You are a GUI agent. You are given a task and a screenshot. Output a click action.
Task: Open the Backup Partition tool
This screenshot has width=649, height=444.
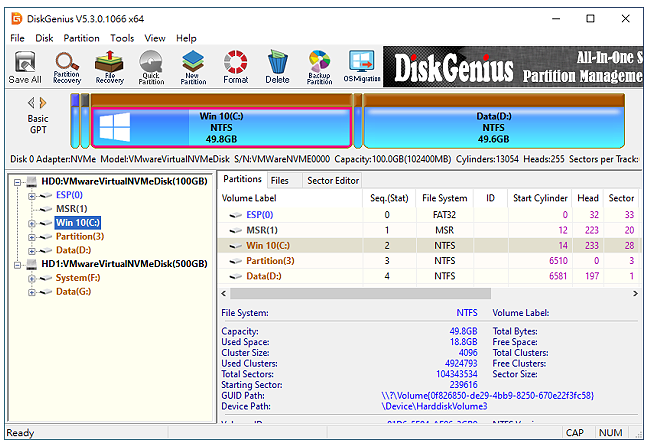(319, 67)
